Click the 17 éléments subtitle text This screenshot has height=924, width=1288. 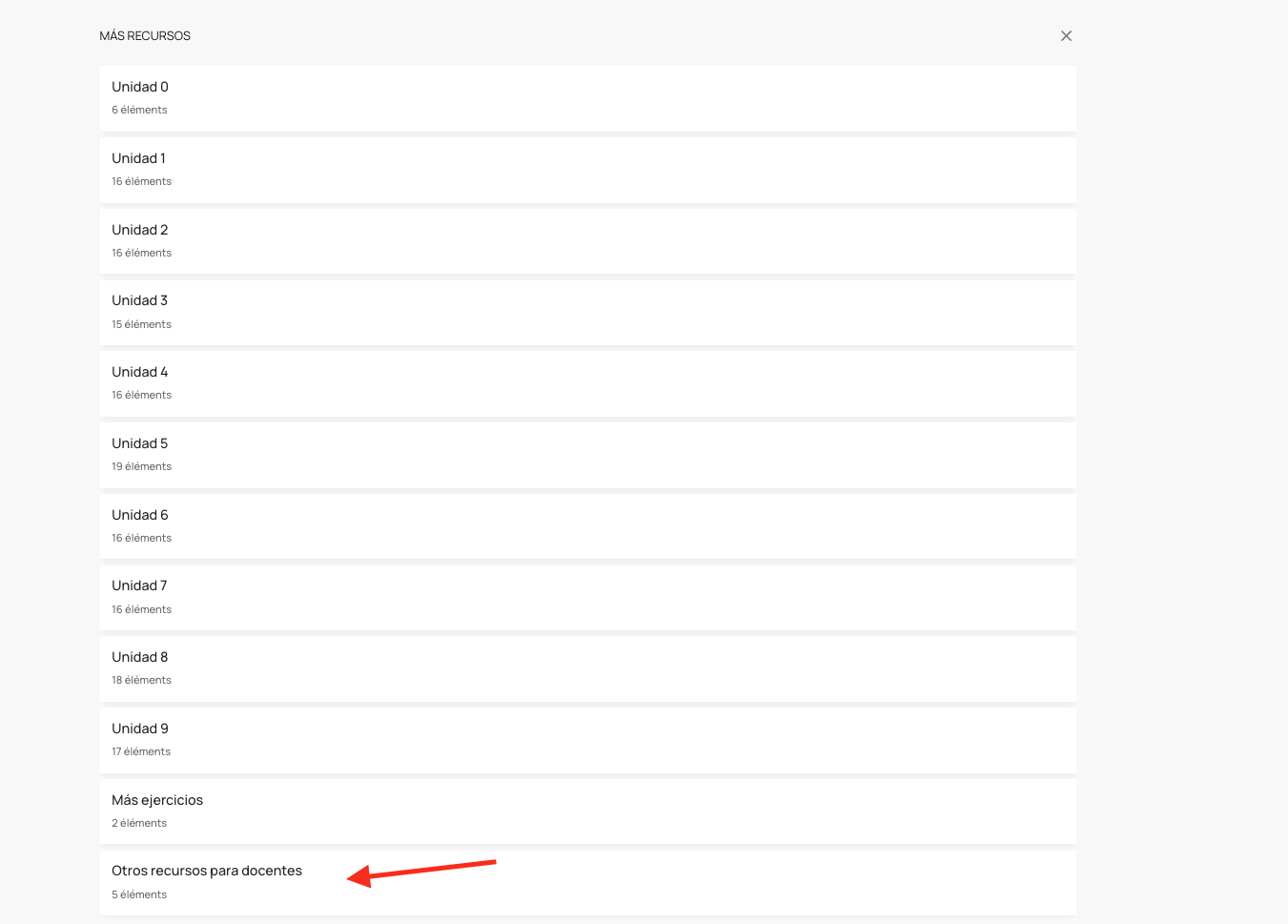pyautogui.click(x=141, y=752)
